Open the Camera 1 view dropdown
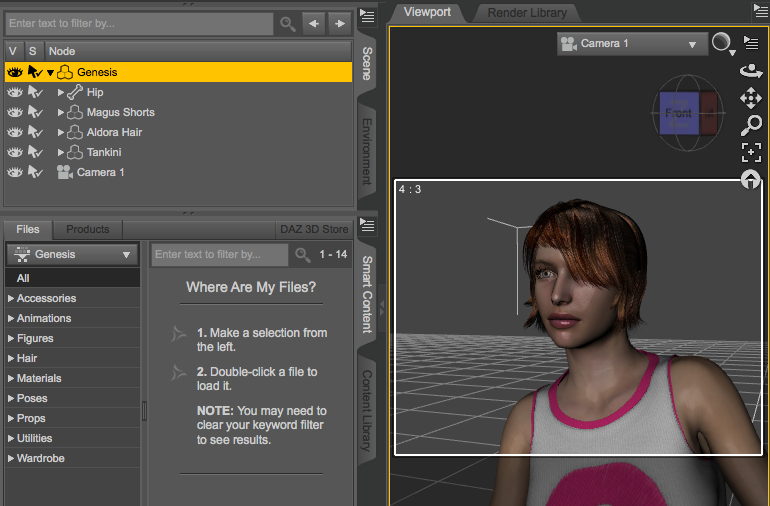This screenshot has height=506, width=770. coord(632,44)
